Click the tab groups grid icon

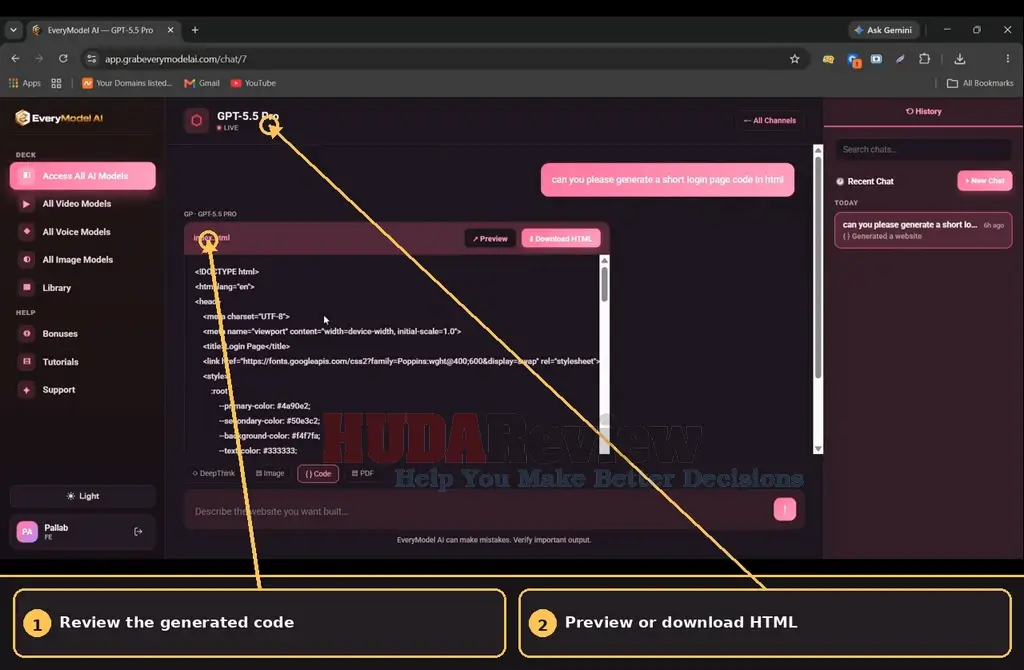[x=56, y=83]
